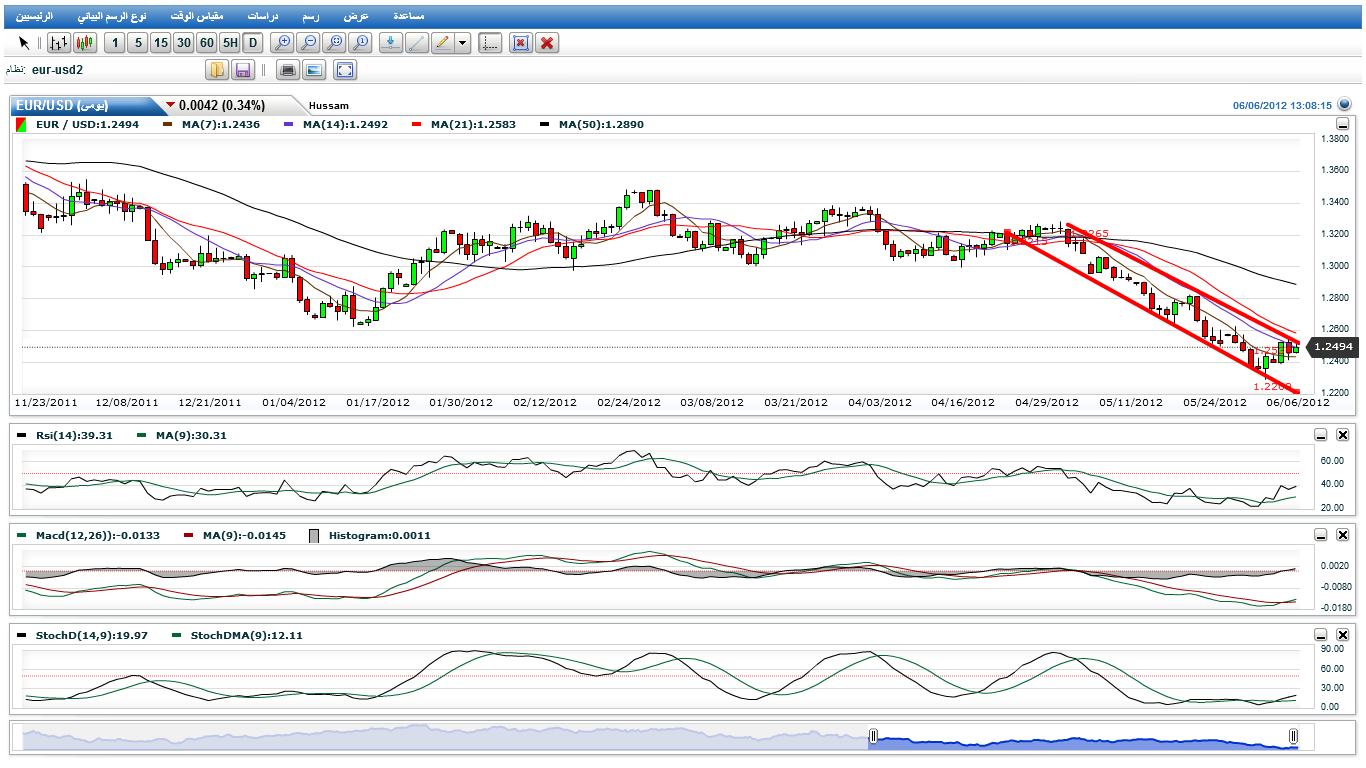The image size is (1366, 768).
Task: Click the Hussam tab label
Action: pyautogui.click(x=329, y=105)
